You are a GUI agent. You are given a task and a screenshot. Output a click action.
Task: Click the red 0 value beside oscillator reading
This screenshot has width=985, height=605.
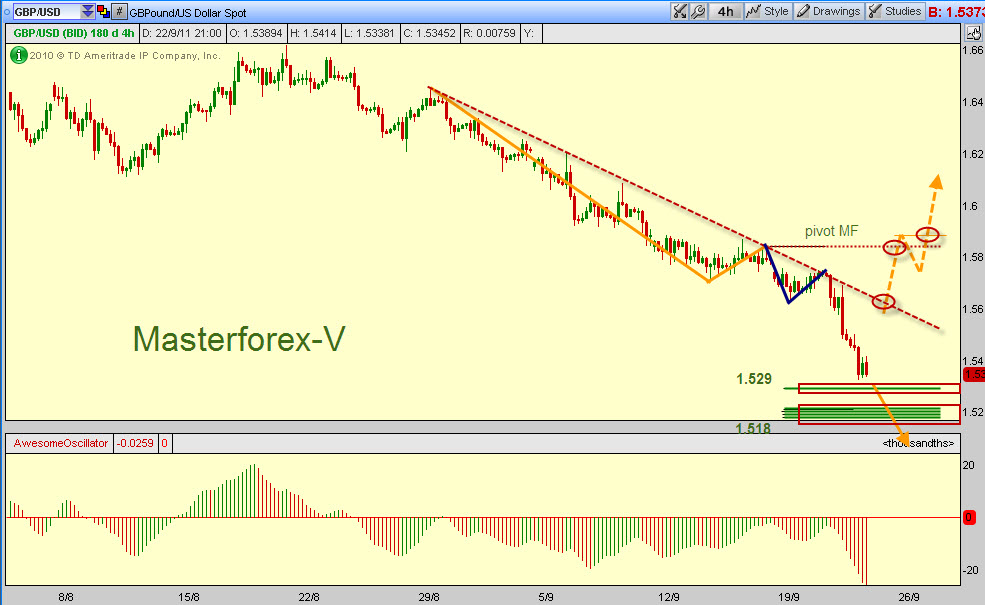click(165, 443)
